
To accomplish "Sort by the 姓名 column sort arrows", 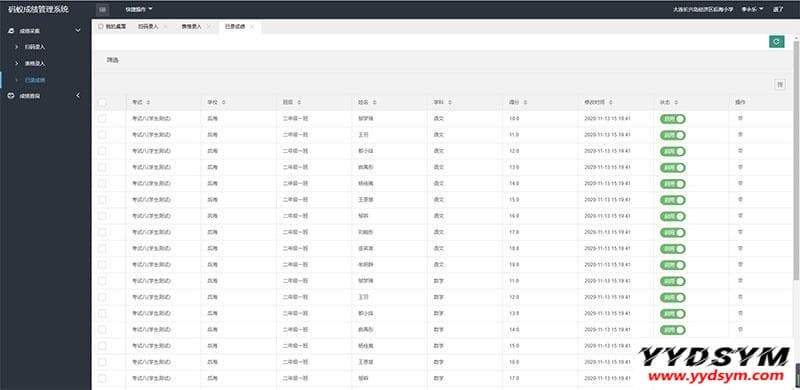I will coord(374,103).
